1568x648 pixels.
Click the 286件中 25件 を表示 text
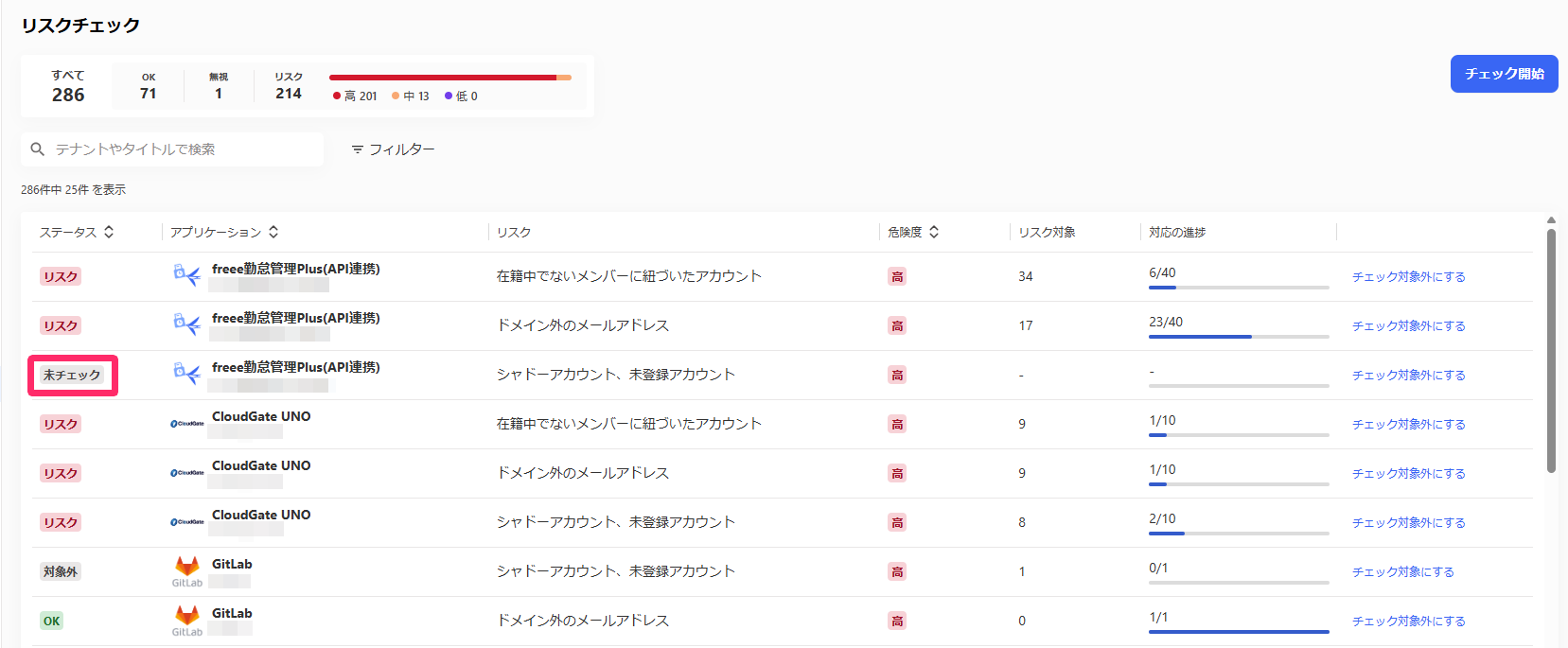tap(74, 189)
